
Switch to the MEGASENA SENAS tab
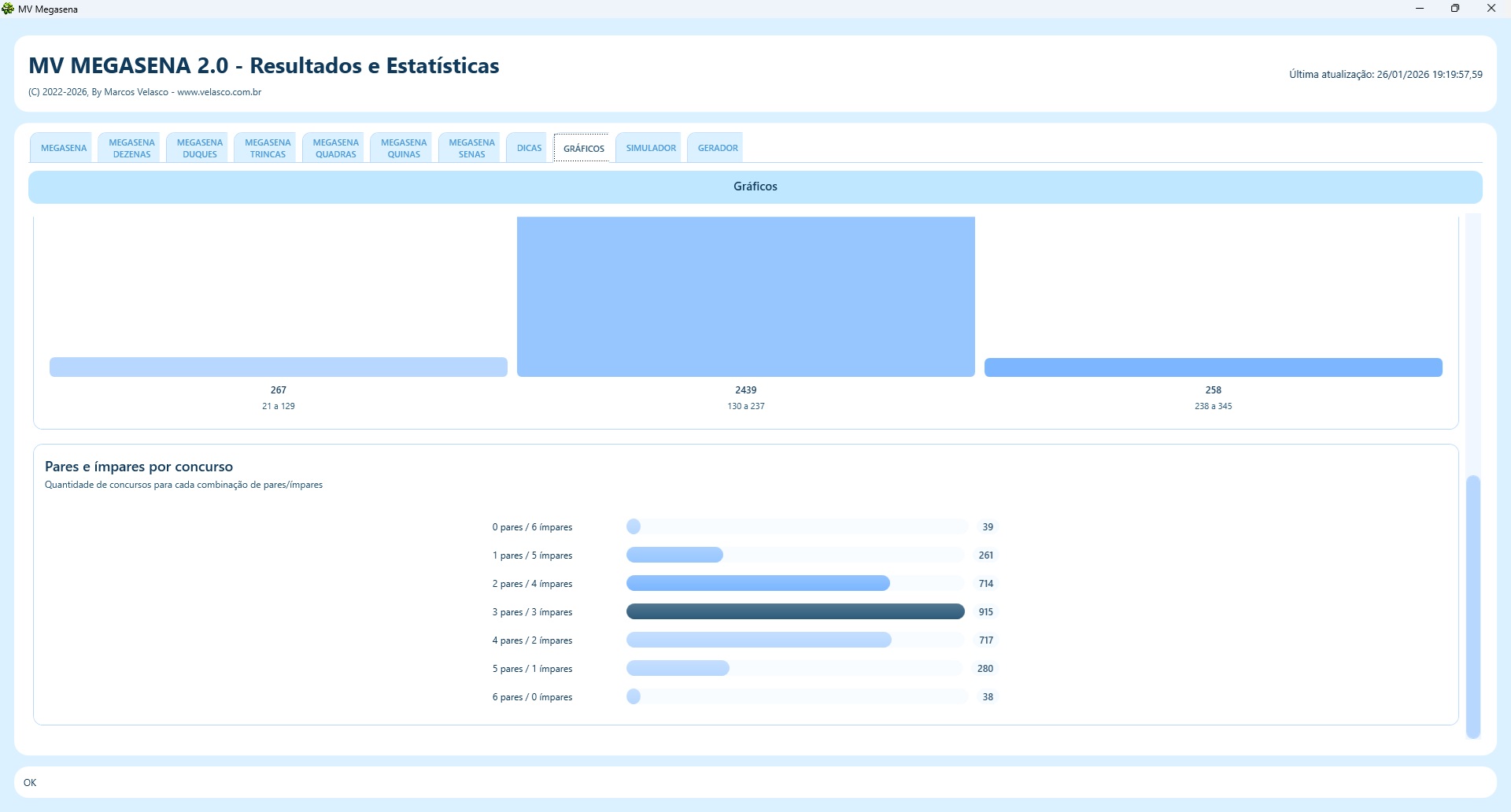(471, 148)
